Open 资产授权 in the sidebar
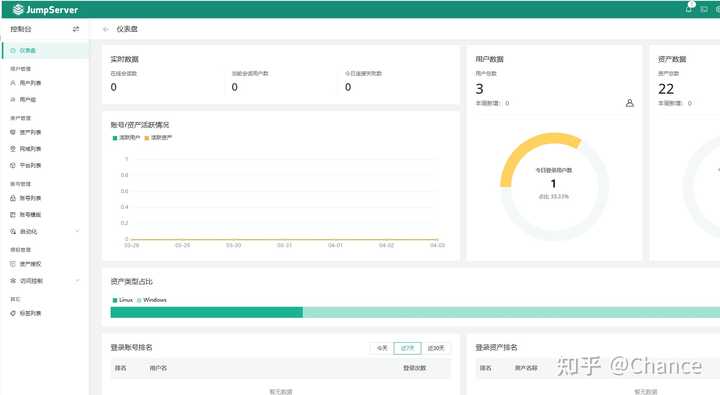This screenshot has height=395, width=720. tap(30, 264)
